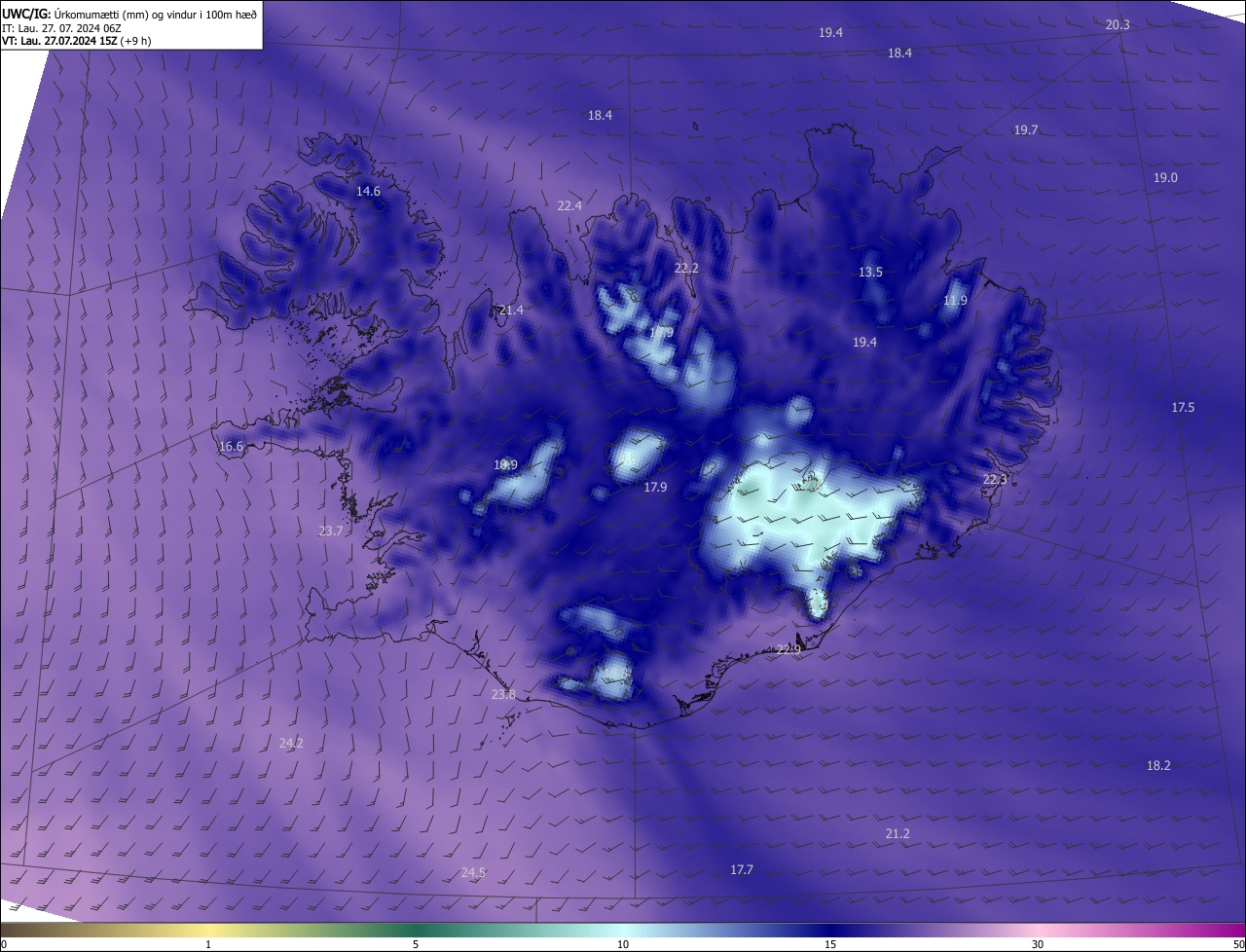
Task: Click the 19.0 value label
Action: pyautogui.click(x=1165, y=177)
